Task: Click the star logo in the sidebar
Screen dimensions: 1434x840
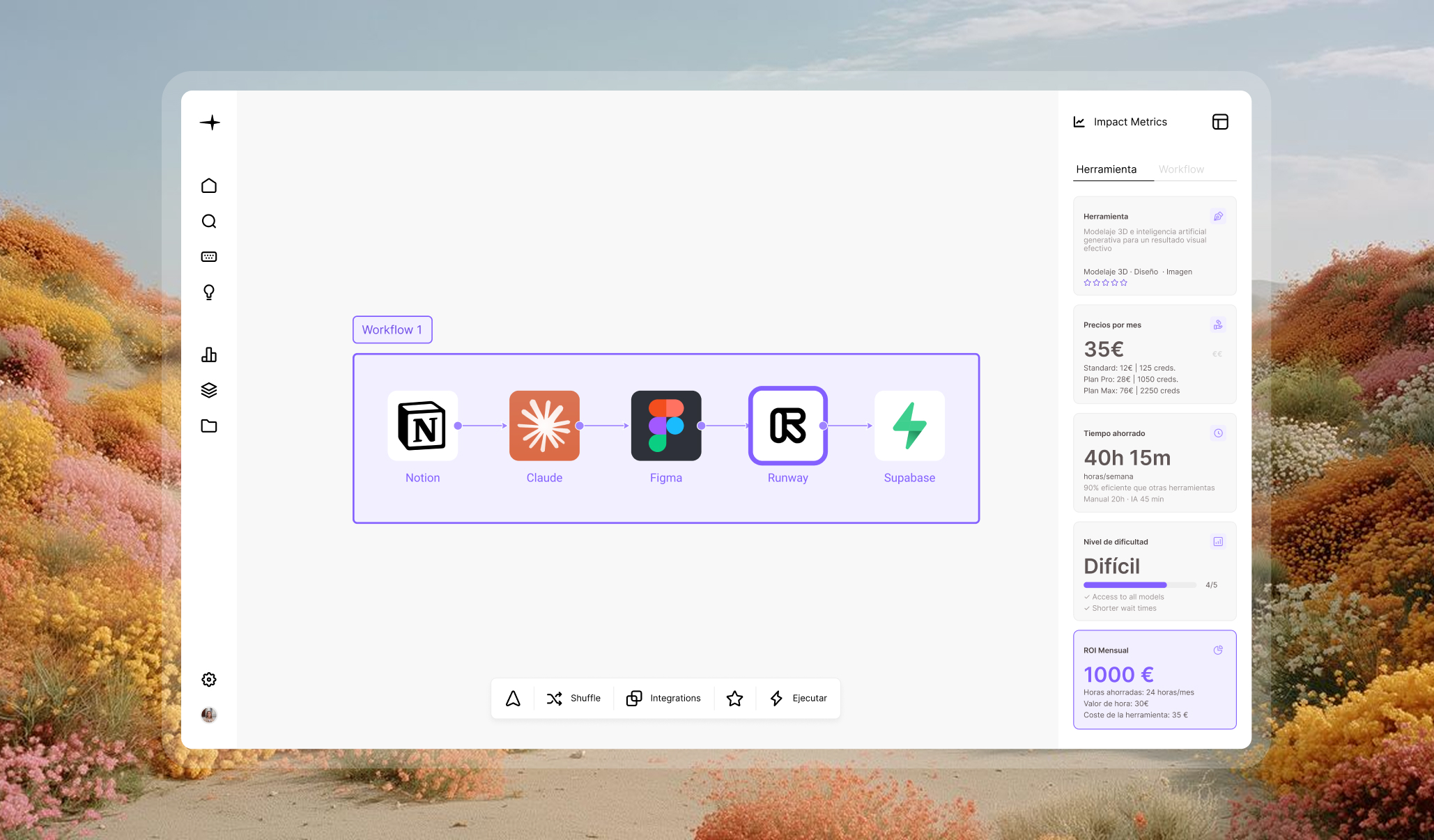Action: coord(210,123)
